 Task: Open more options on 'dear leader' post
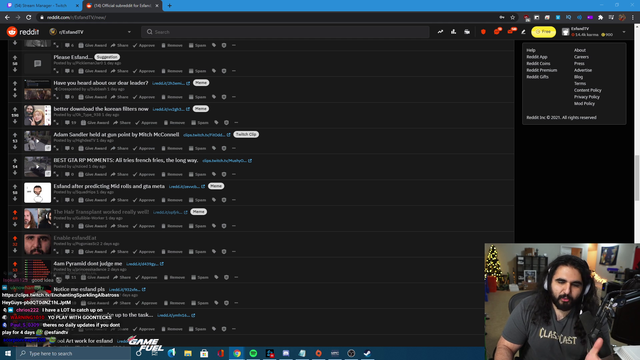coord(234,97)
